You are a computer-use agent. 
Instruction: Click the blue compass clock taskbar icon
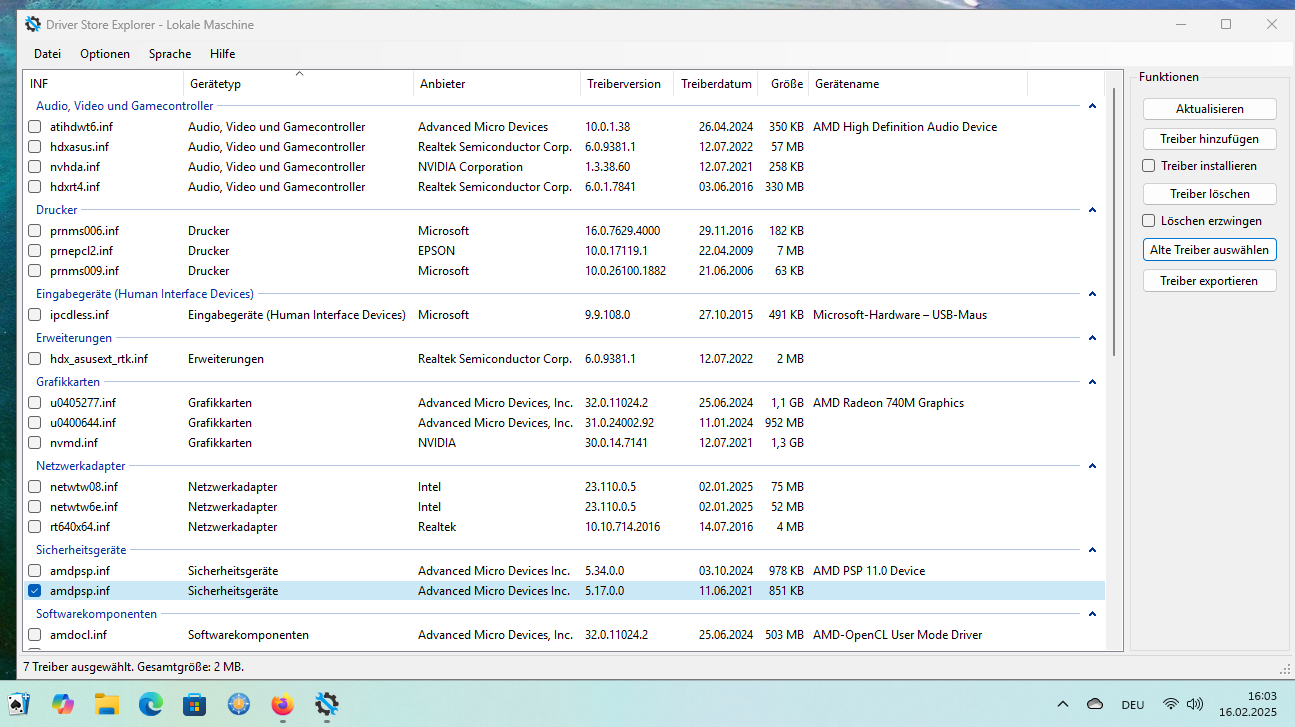pos(239,704)
